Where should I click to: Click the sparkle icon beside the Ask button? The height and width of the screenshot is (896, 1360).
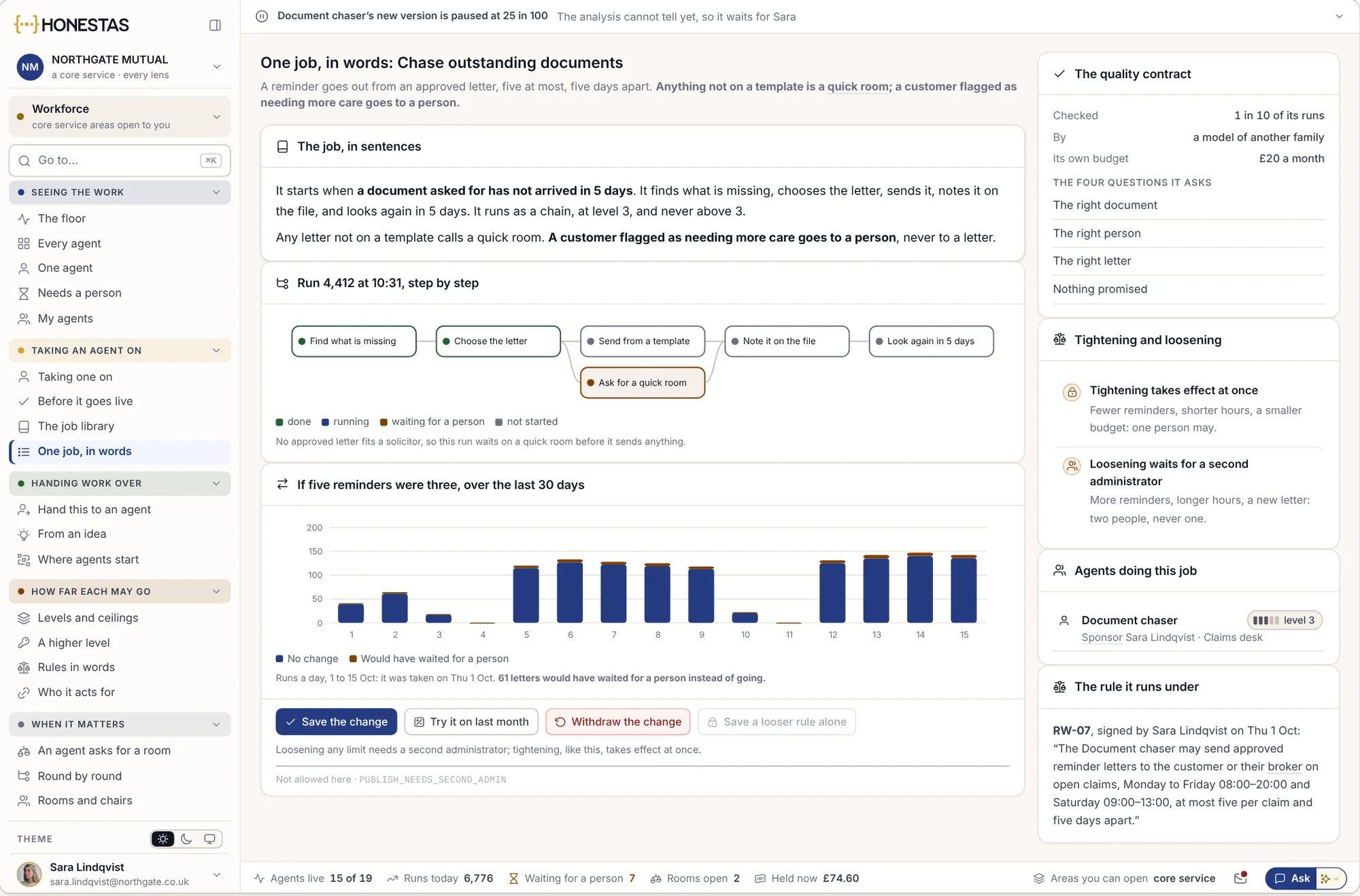pos(1326,878)
